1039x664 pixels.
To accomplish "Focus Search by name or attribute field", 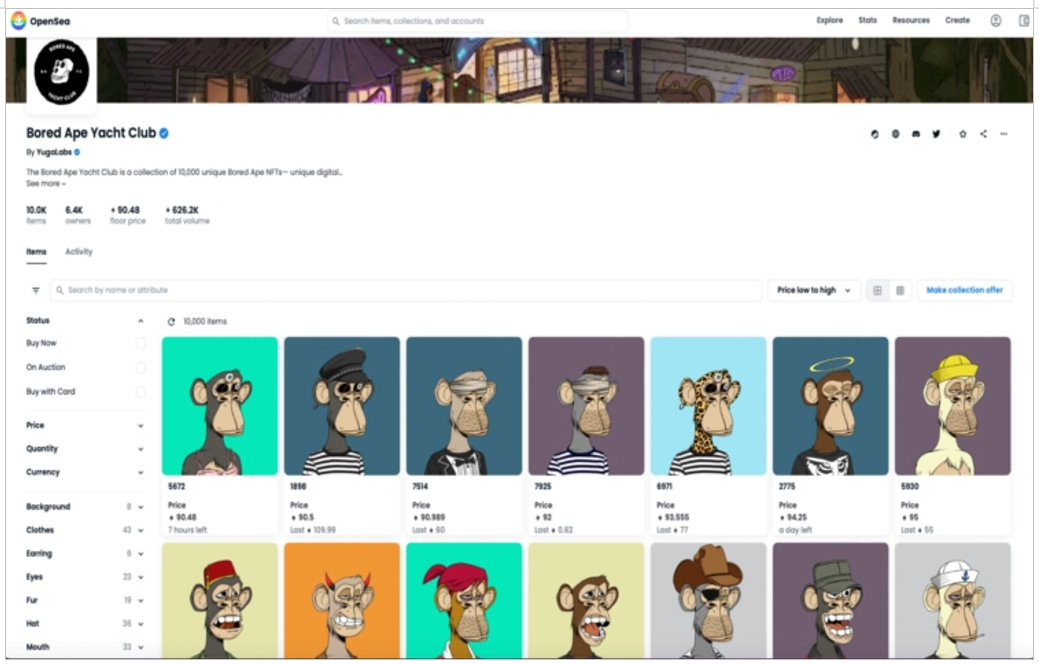I will 406,290.
